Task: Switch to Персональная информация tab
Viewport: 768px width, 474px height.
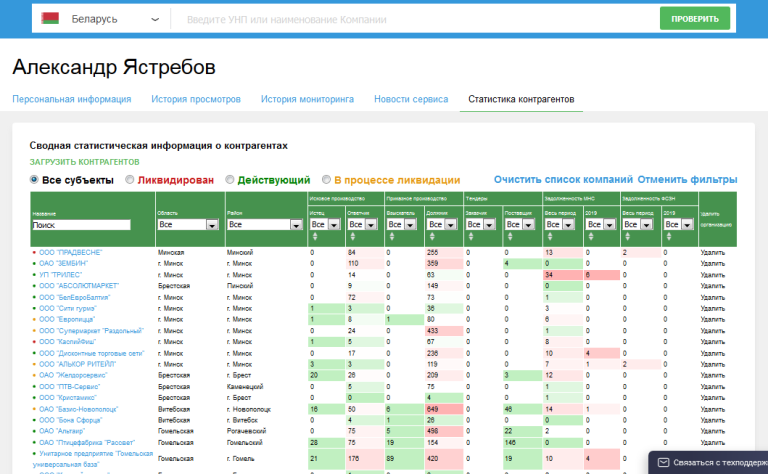Action: point(72,99)
